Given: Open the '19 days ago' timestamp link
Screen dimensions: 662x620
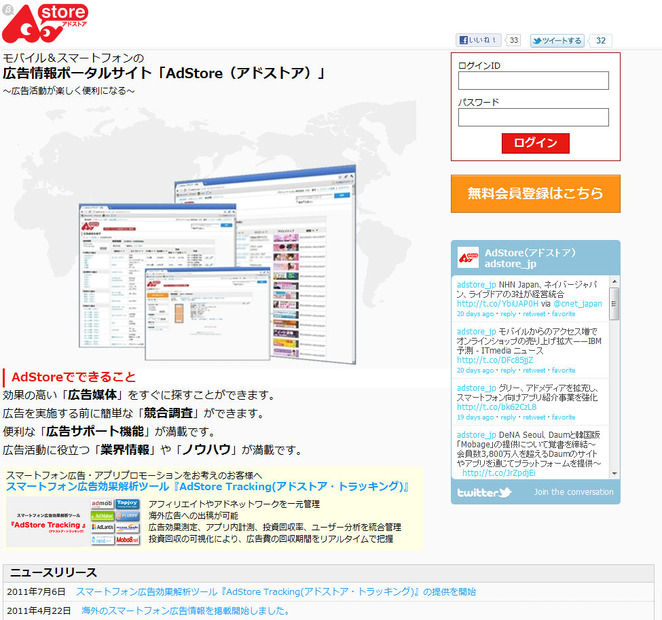Looking at the screenshot, I should (x=475, y=417).
